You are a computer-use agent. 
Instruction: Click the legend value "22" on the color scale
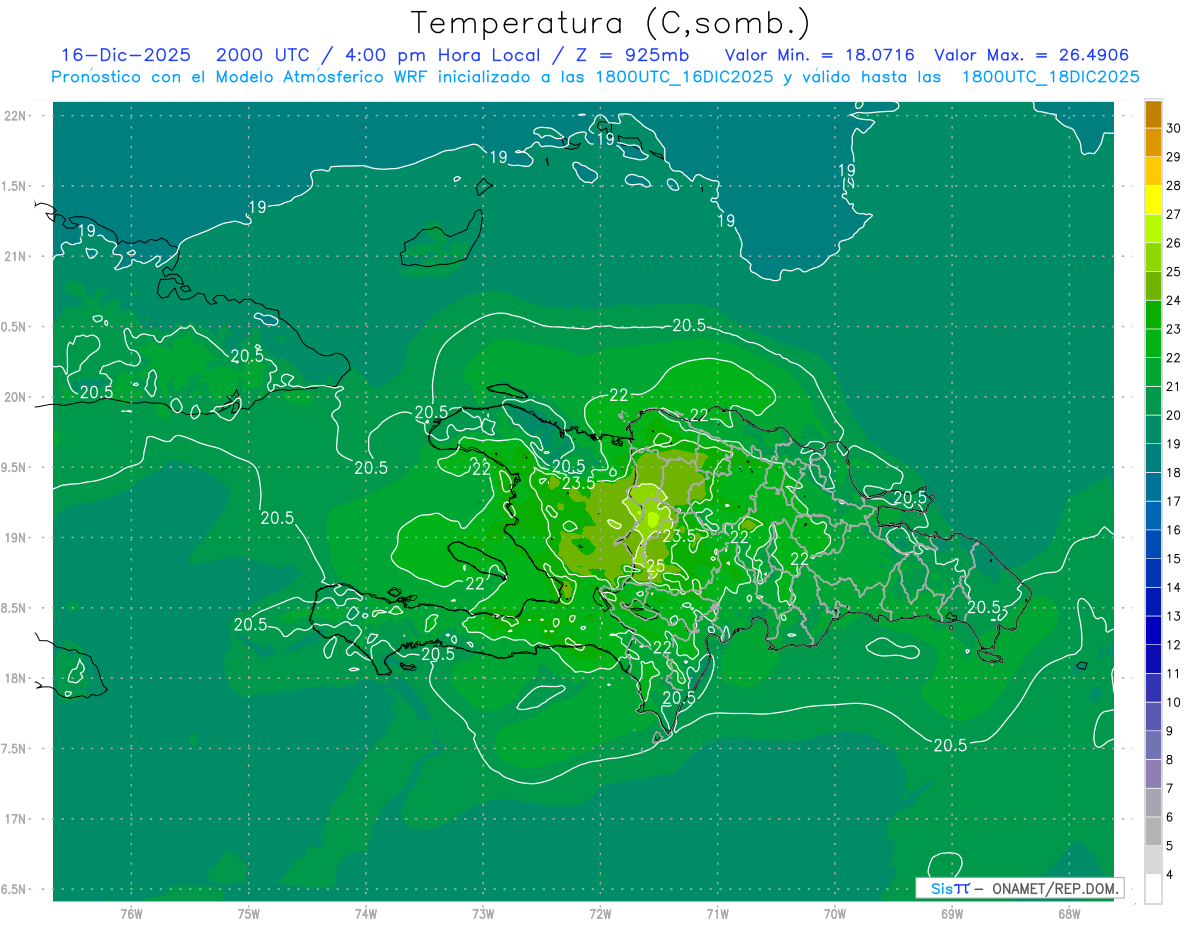pos(1176,358)
